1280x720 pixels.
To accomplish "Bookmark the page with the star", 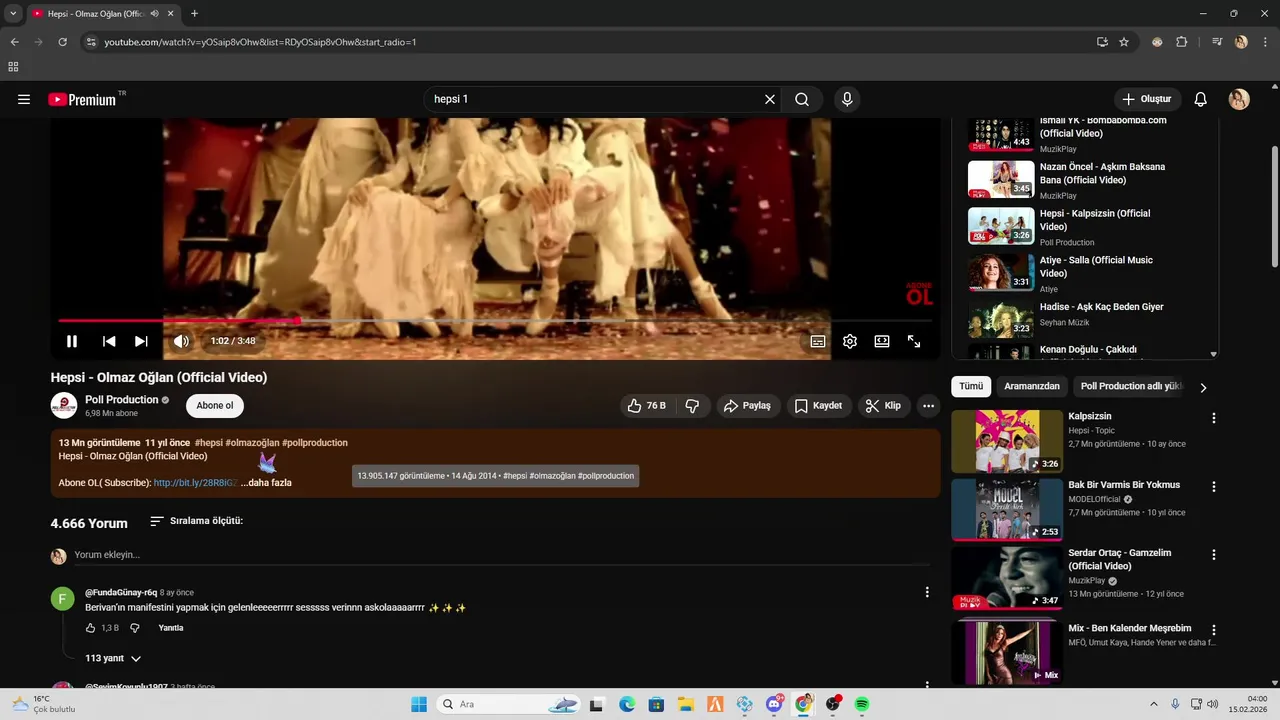I will coord(1124,42).
